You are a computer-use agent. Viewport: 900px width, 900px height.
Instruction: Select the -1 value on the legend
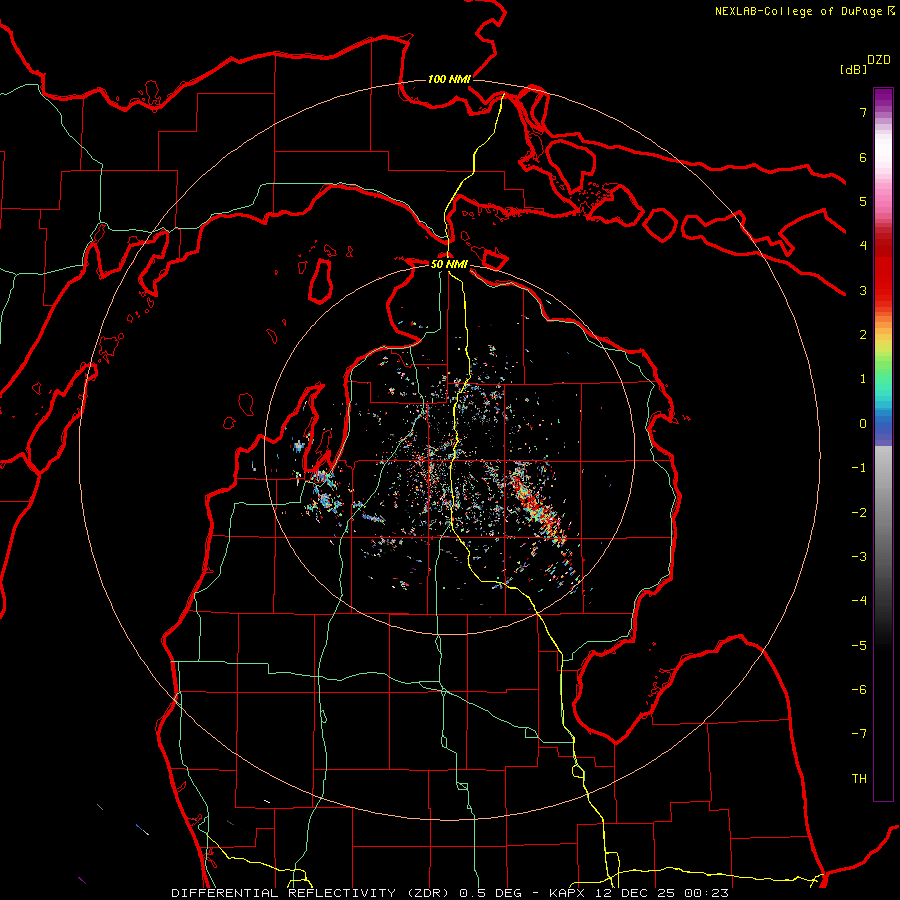[859, 468]
